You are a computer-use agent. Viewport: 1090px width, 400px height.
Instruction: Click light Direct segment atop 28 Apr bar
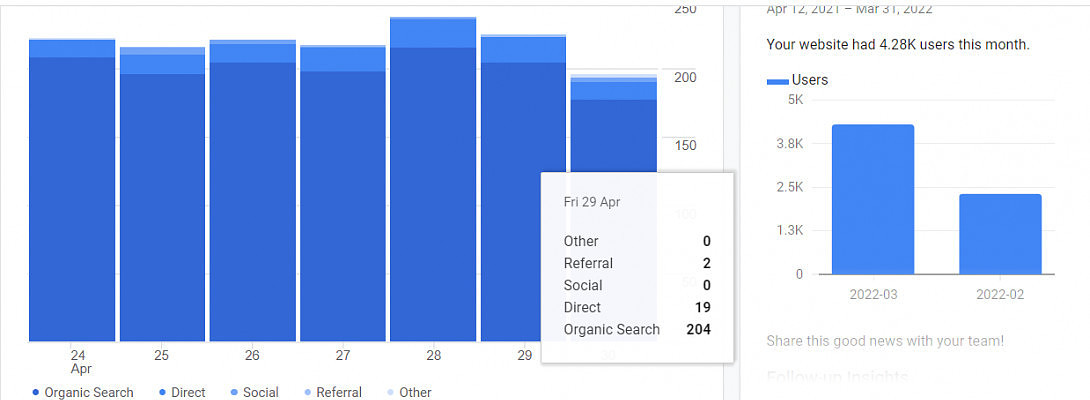(433, 33)
